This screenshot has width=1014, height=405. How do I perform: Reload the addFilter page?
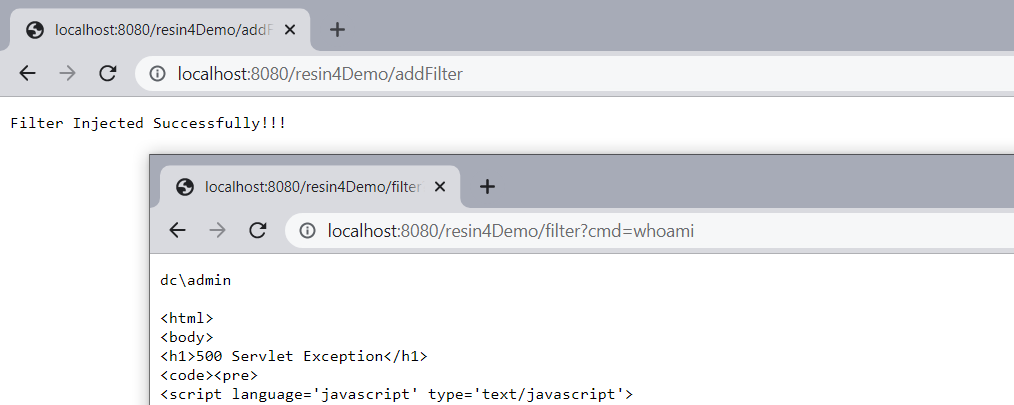[x=107, y=73]
